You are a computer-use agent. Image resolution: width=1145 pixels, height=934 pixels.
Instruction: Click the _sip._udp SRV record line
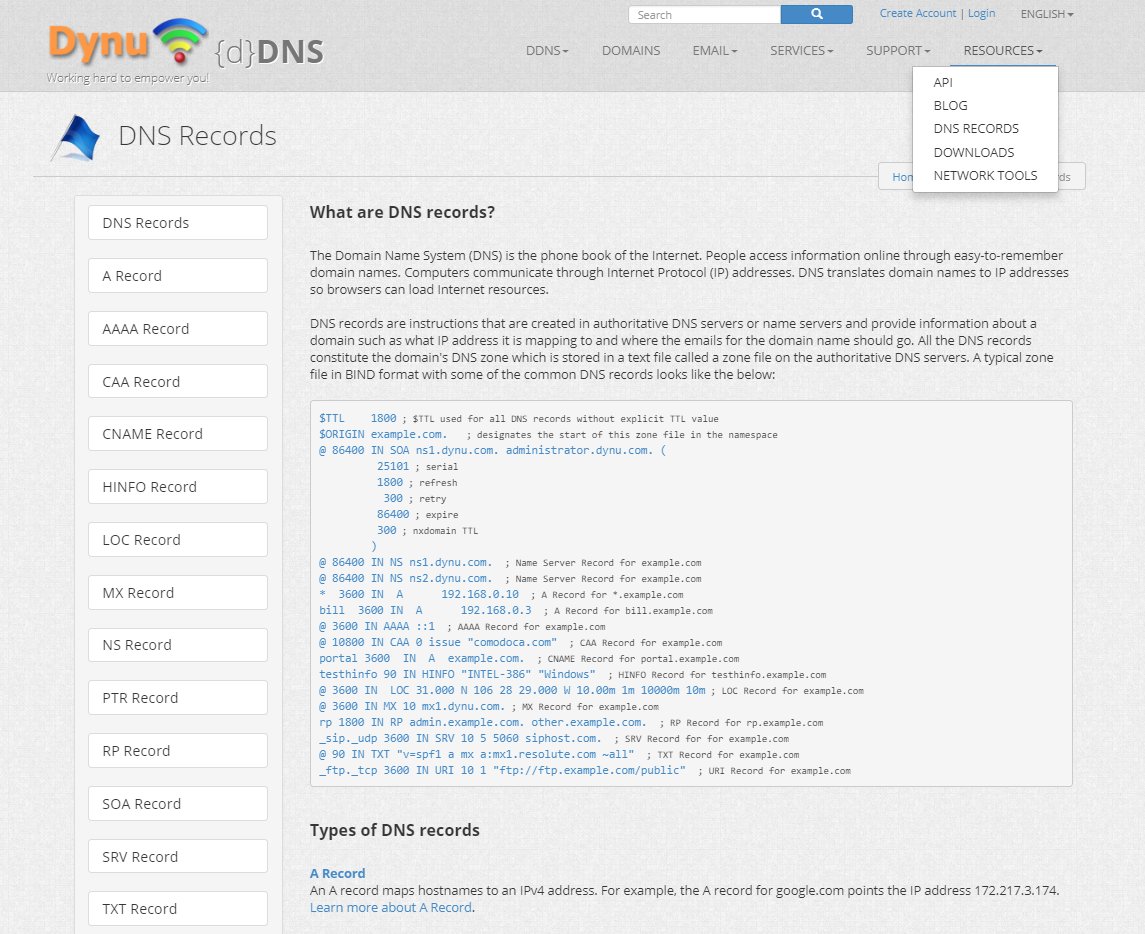(554, 739)
